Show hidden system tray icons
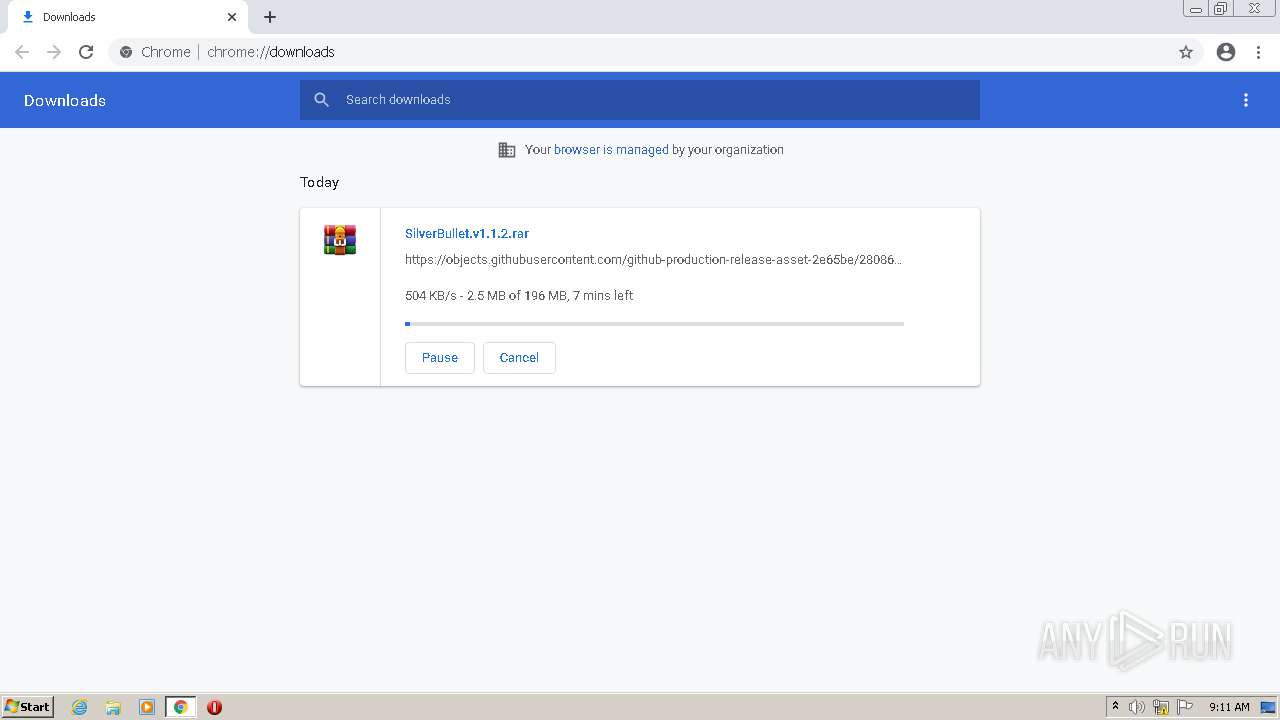 point(1115,707)
